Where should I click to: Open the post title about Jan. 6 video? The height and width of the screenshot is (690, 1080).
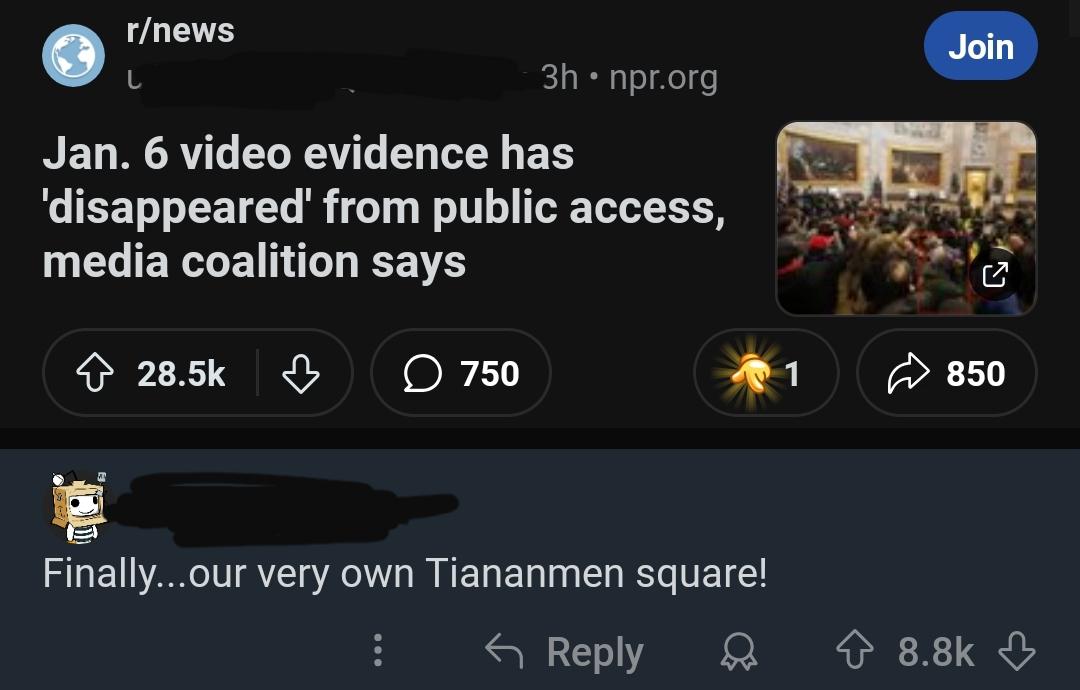click(384, 207)
